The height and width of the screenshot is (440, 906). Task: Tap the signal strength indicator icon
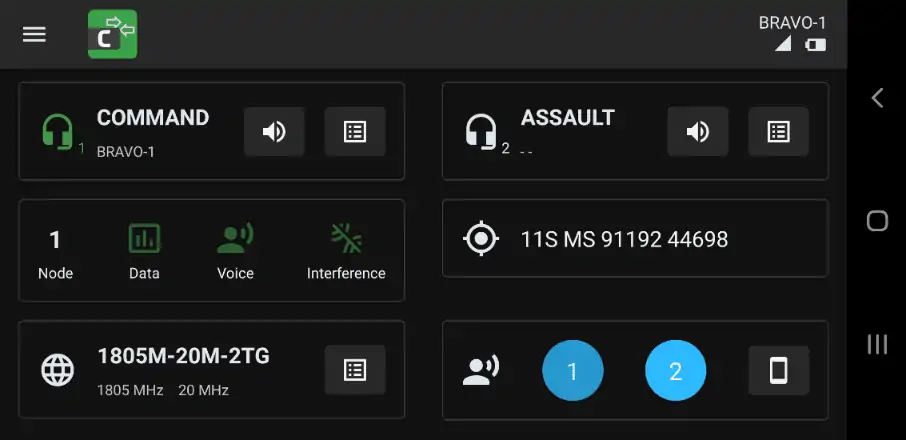[x=783, y=43]
